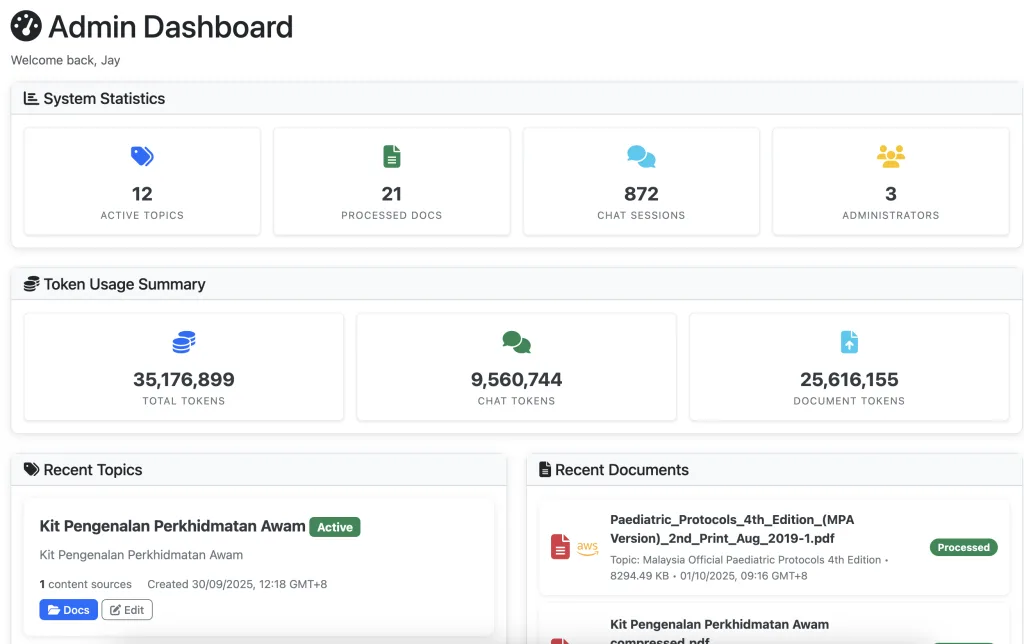The width and height of the screenshot is (1024, 644).
Task: Click the red PDF icon for Paediatric Protocols
Action: click(560, 548)
